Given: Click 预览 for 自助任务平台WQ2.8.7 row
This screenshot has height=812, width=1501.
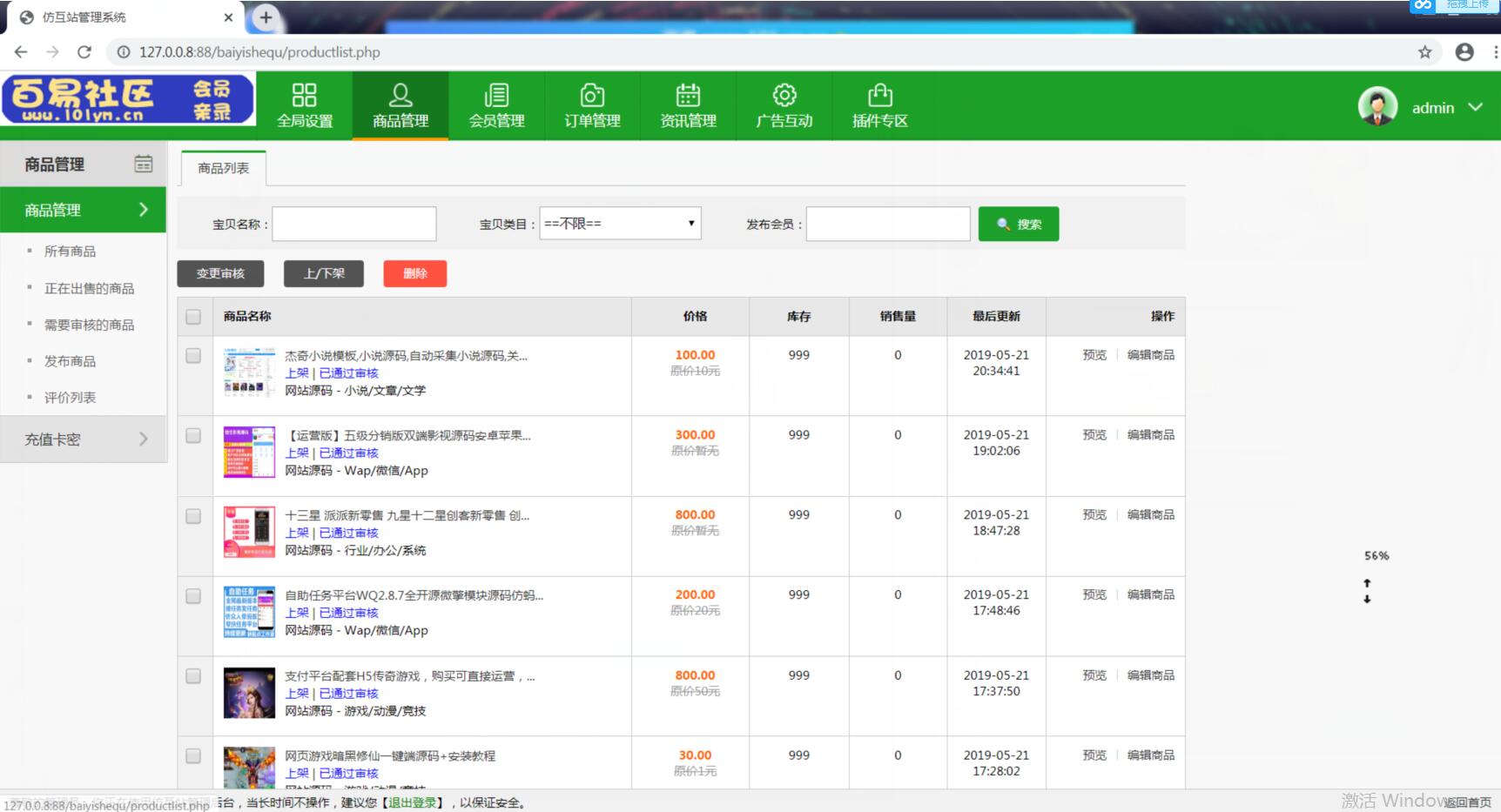Looking at the screenshot, I should 1094,595.
